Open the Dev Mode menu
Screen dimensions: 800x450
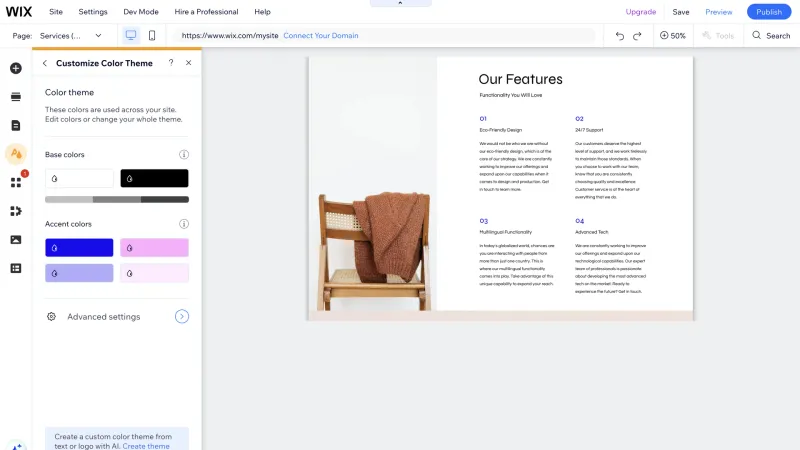[x=141, y=12]
